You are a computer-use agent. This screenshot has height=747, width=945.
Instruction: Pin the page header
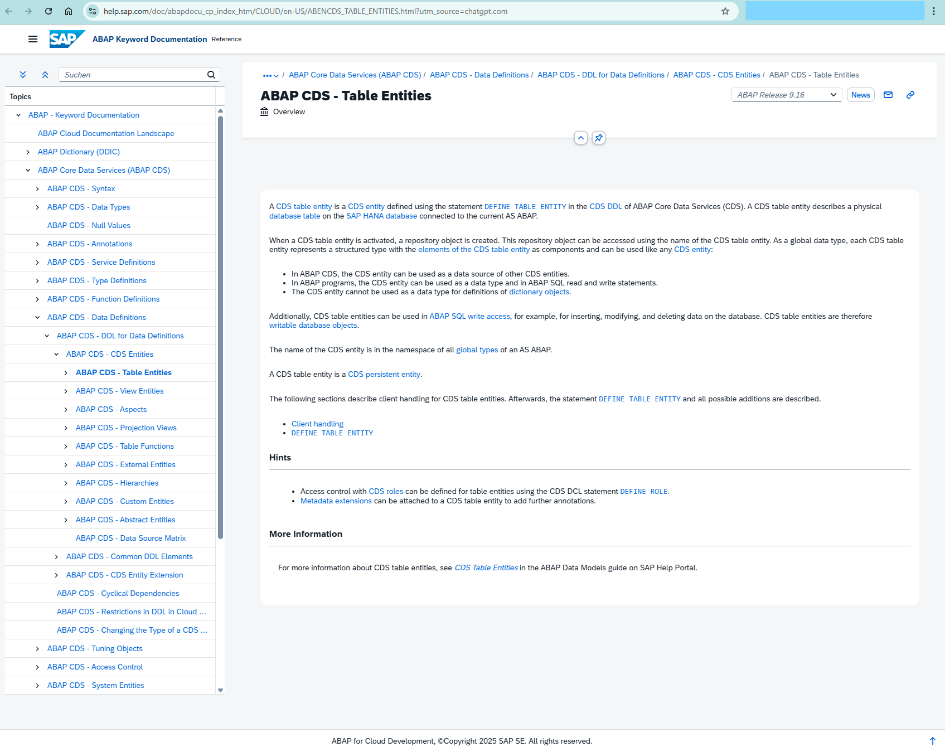(x=598, y=138)
